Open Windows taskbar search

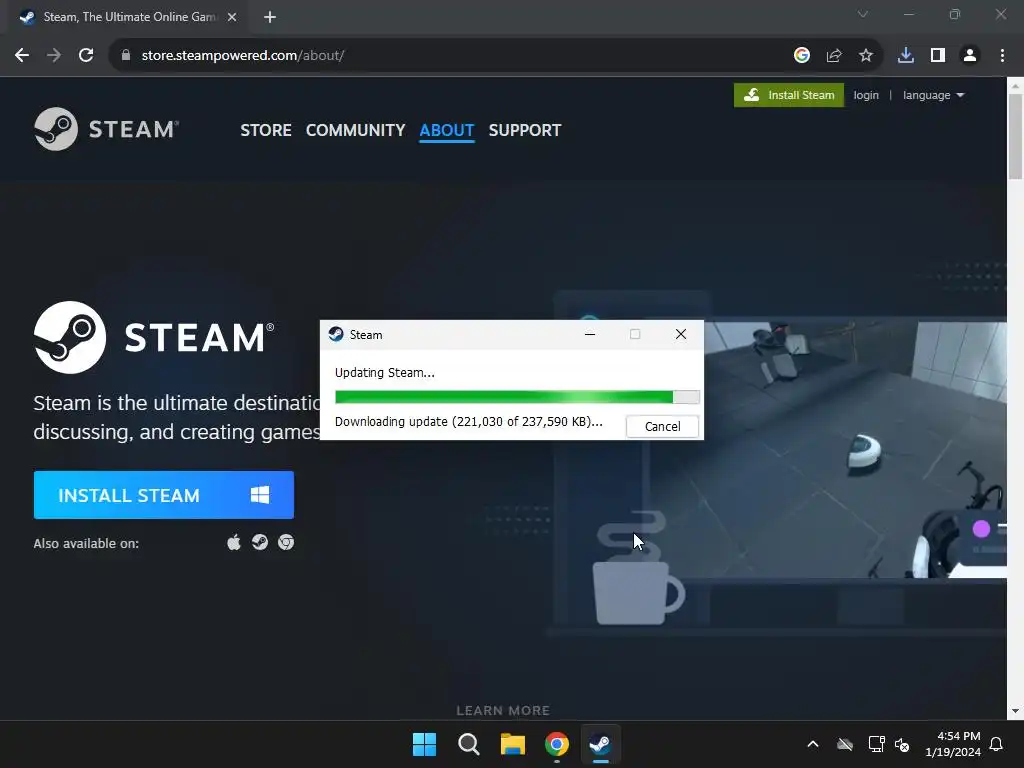pyautogui.click(x=469, y=744)
